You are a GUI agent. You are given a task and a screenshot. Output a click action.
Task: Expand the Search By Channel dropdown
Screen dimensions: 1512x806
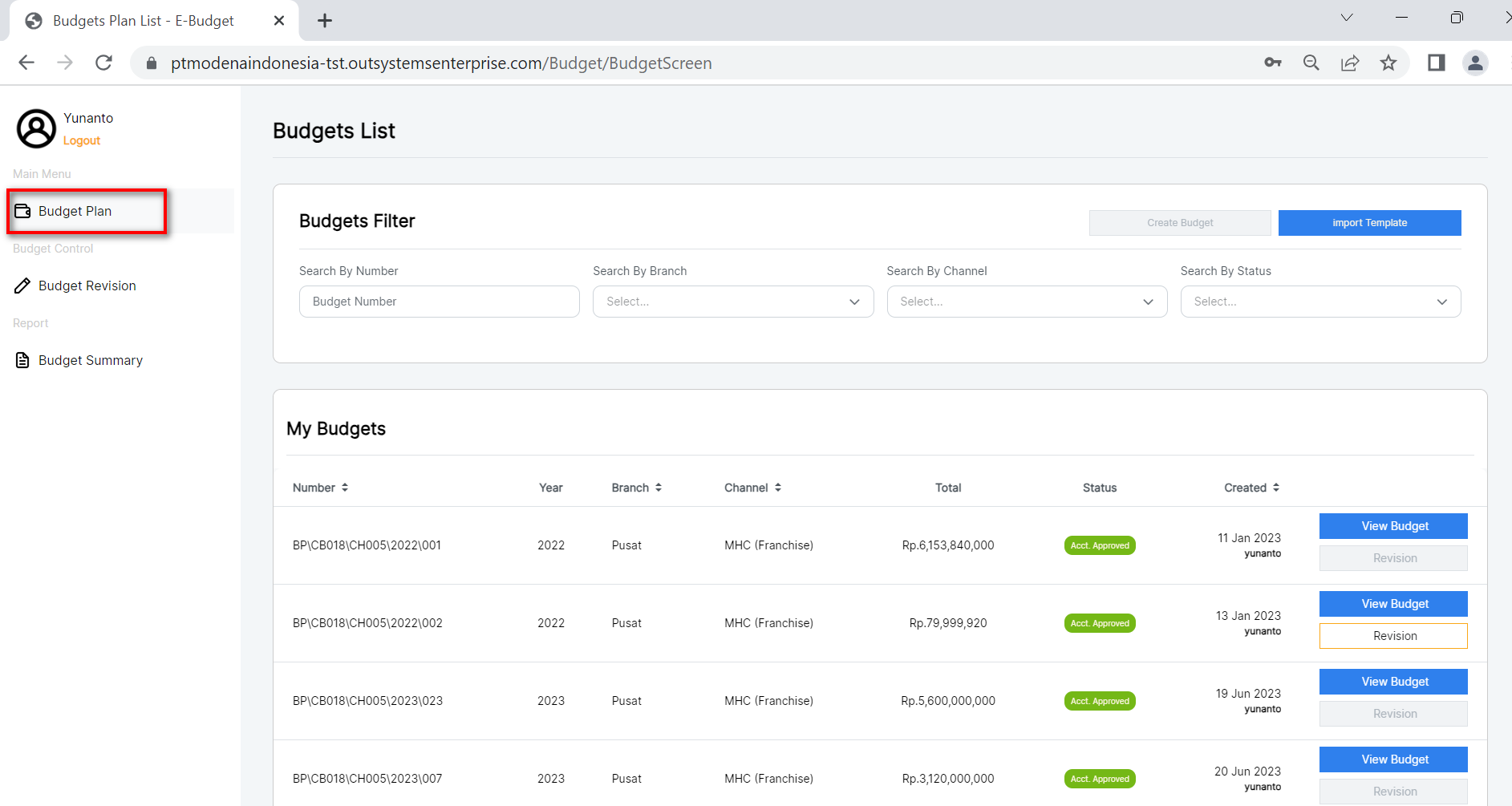pos(1026,302)
